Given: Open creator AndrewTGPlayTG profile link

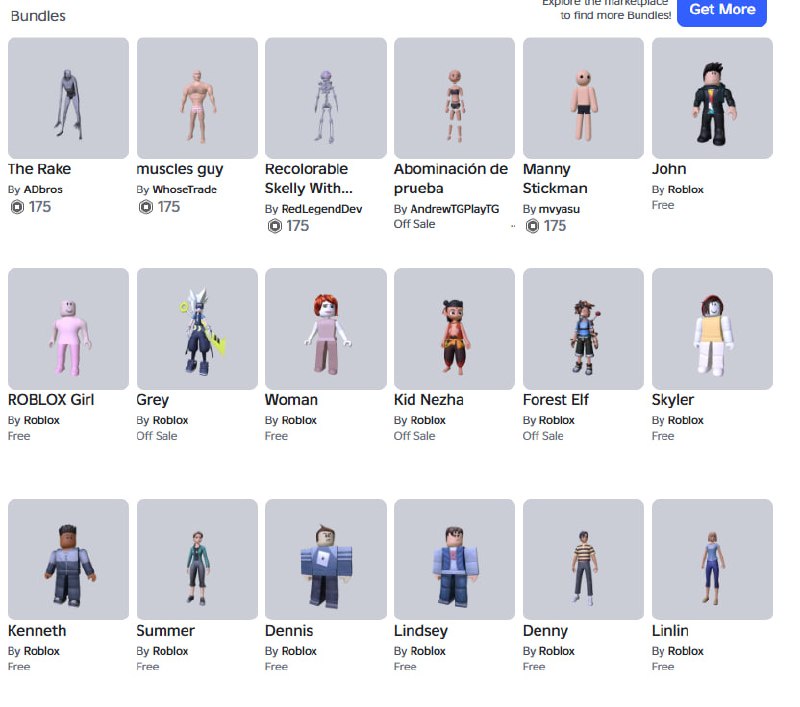Looking at the screenshot, I should [x=455, y=209].
